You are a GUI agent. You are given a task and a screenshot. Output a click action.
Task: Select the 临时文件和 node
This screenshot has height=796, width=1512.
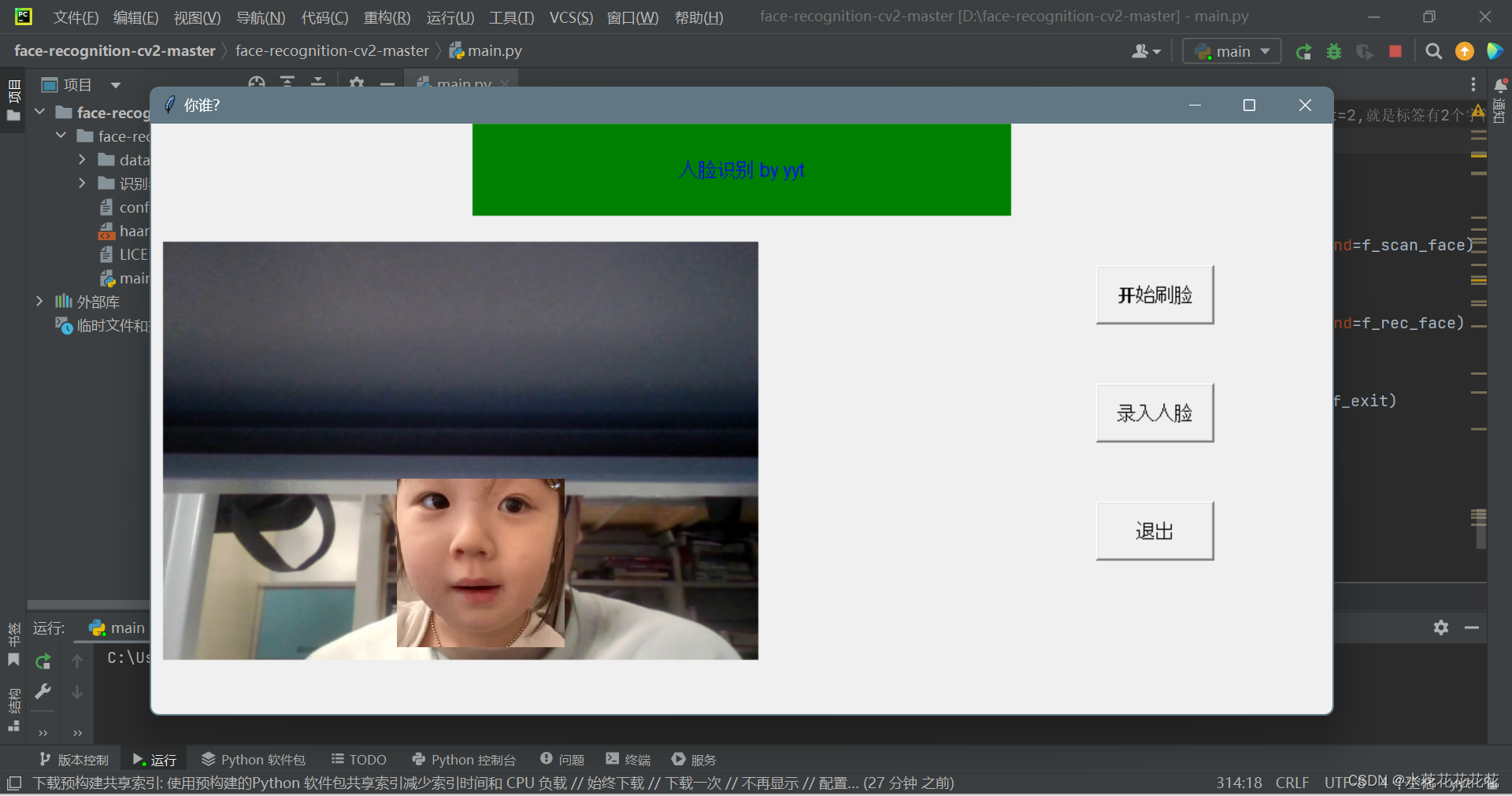102,325
